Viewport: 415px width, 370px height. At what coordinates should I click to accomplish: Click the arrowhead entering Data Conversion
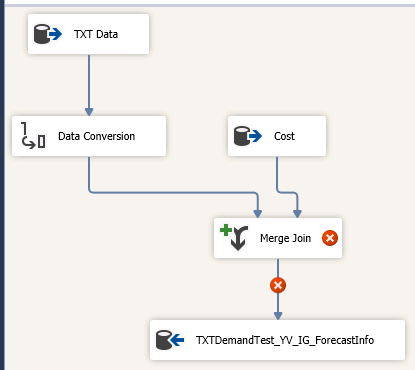[x=89, y=112]
